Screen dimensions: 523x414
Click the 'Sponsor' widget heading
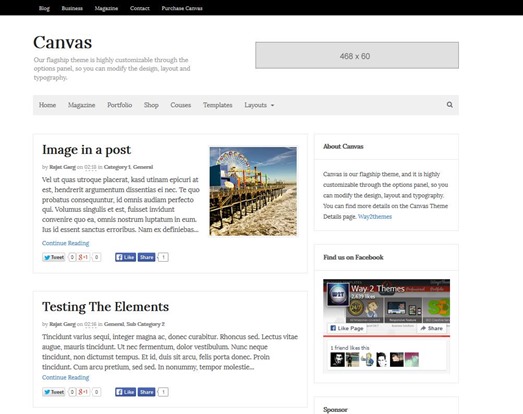click(x=335, y=410)
